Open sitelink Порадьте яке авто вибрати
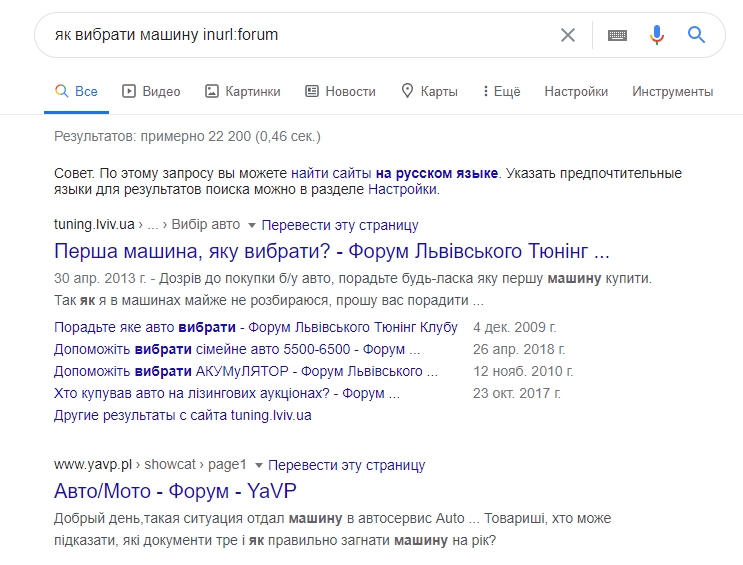Image resolution: width=743 pixels, height=565 pixels. pos(256,328)
